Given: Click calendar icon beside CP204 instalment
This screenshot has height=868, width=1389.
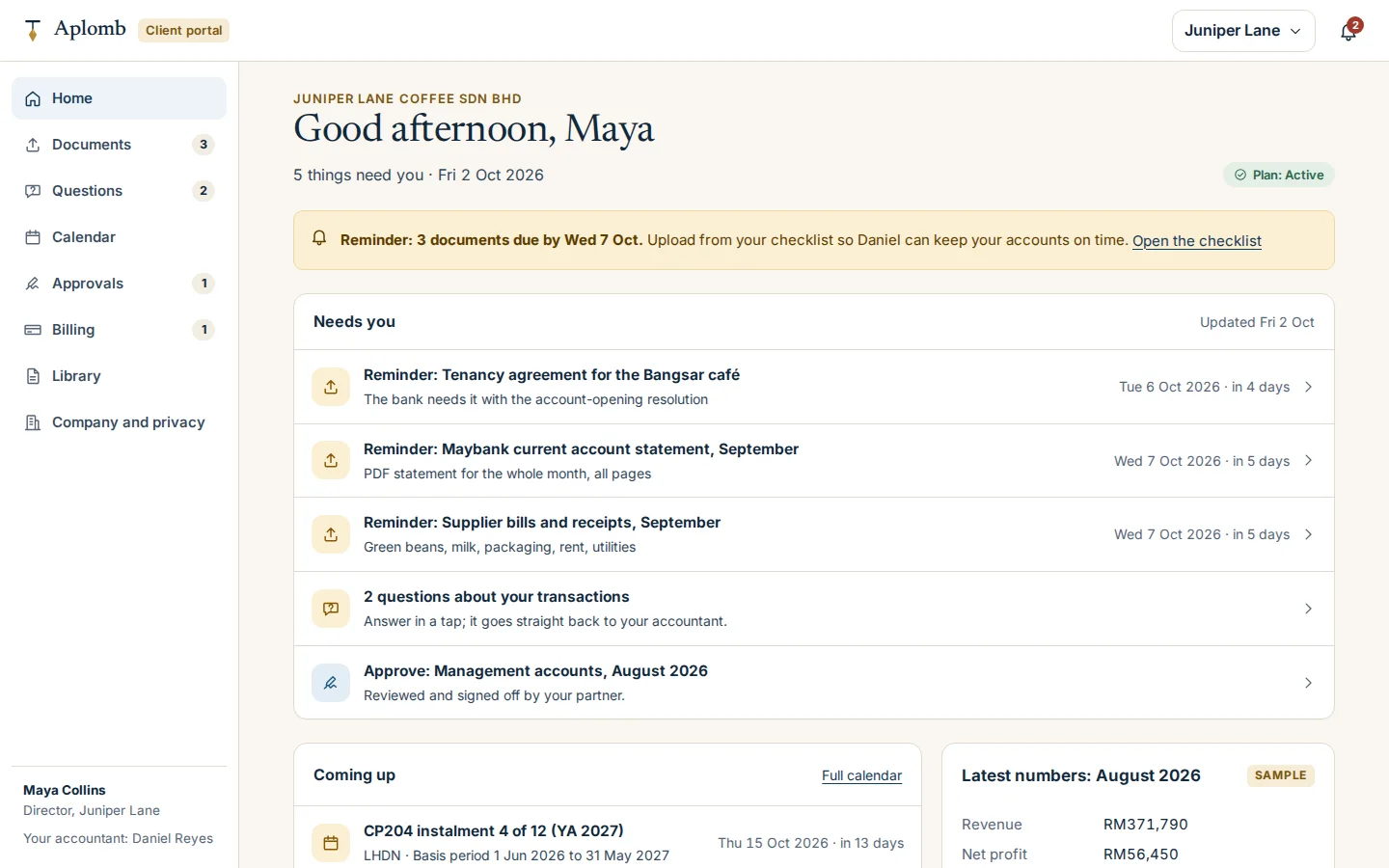Looking at the screenshot, I should tap(331, 843).
